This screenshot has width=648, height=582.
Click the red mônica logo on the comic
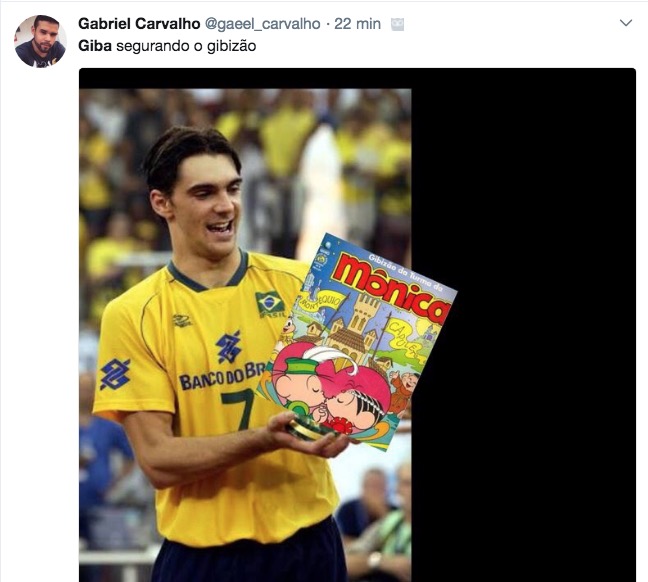391,288
